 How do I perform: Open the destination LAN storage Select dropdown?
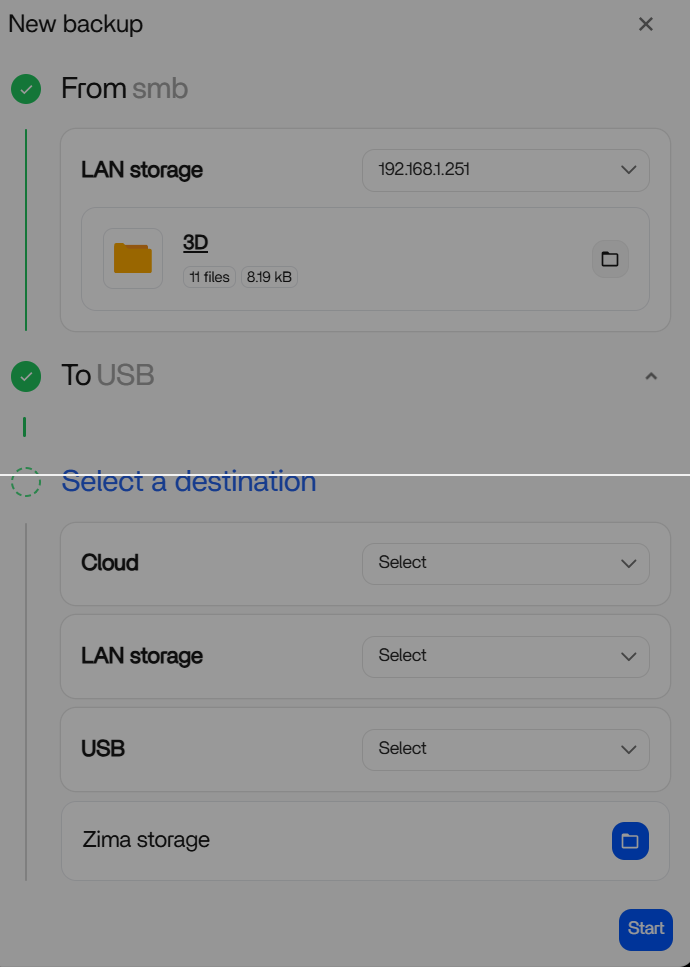click(505, 656)
